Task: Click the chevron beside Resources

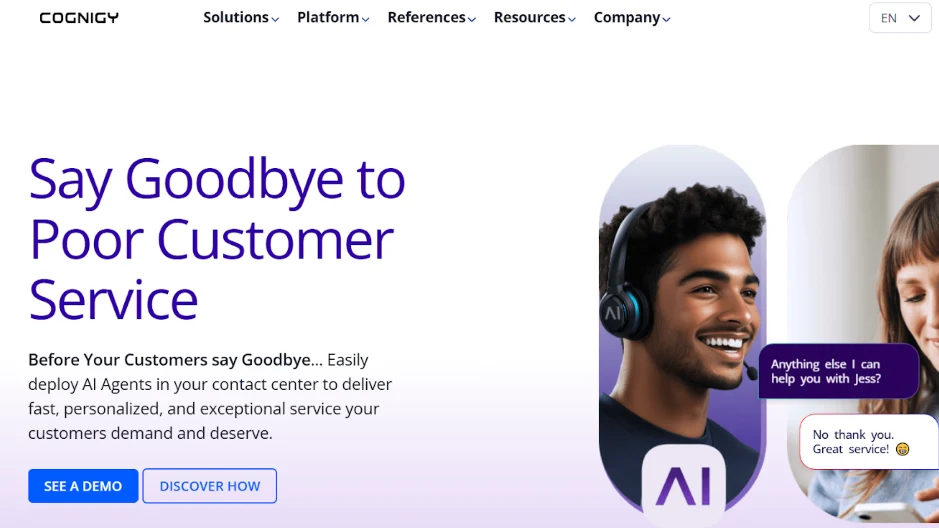Action: 572,19
